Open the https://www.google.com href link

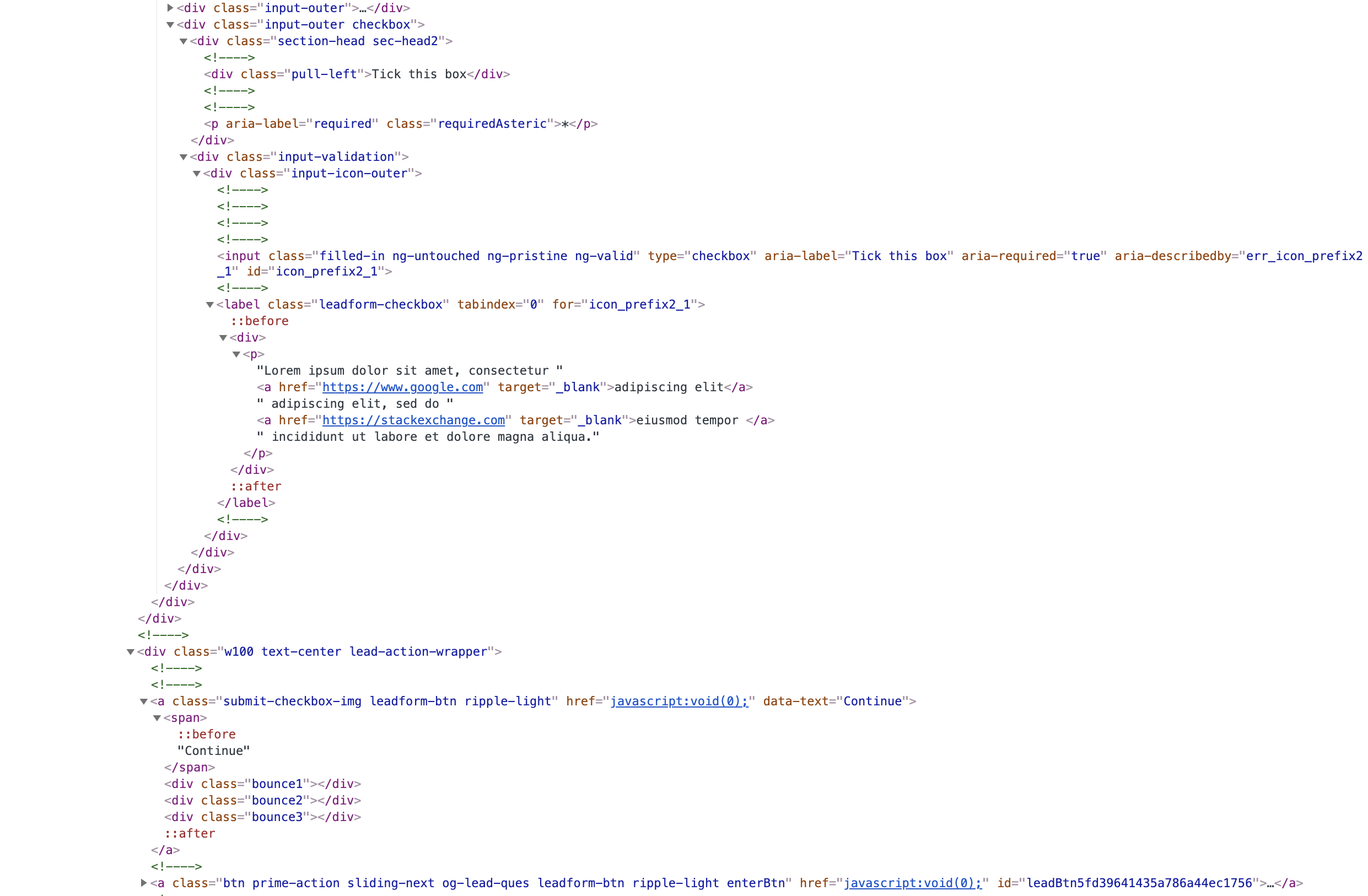pos(402,387)
